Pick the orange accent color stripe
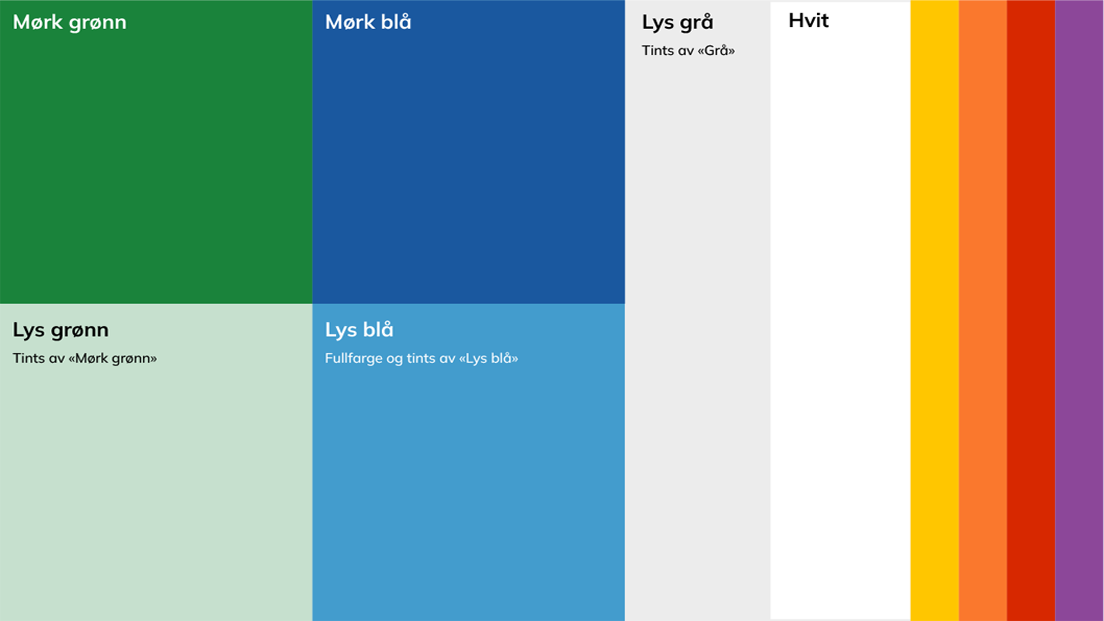Image resolution: width=1104 pixels, height=621 pixels. (x=983, y=310)
